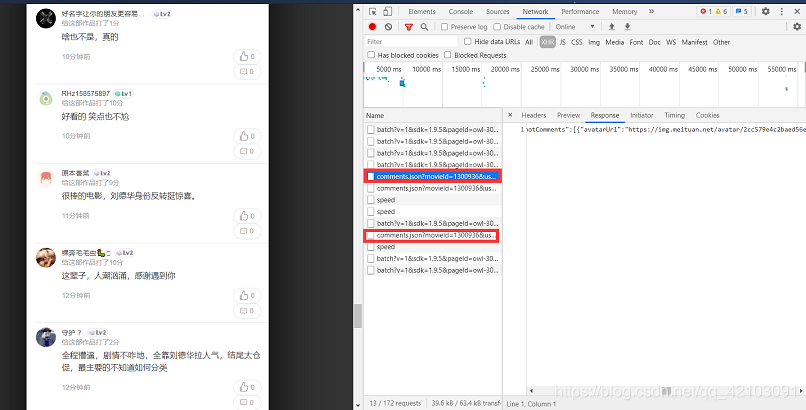Click the Name column header
The image size is (806, 410).
point(433,116)
